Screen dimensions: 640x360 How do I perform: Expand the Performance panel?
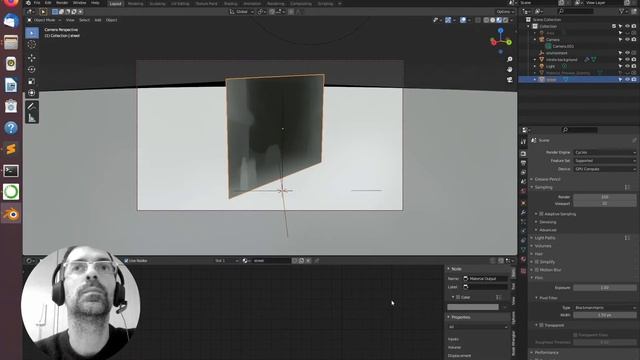tap(546, 353)
